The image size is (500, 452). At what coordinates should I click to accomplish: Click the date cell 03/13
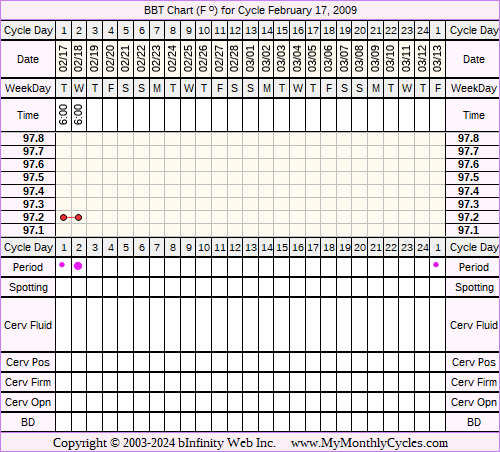pos(438,59)
